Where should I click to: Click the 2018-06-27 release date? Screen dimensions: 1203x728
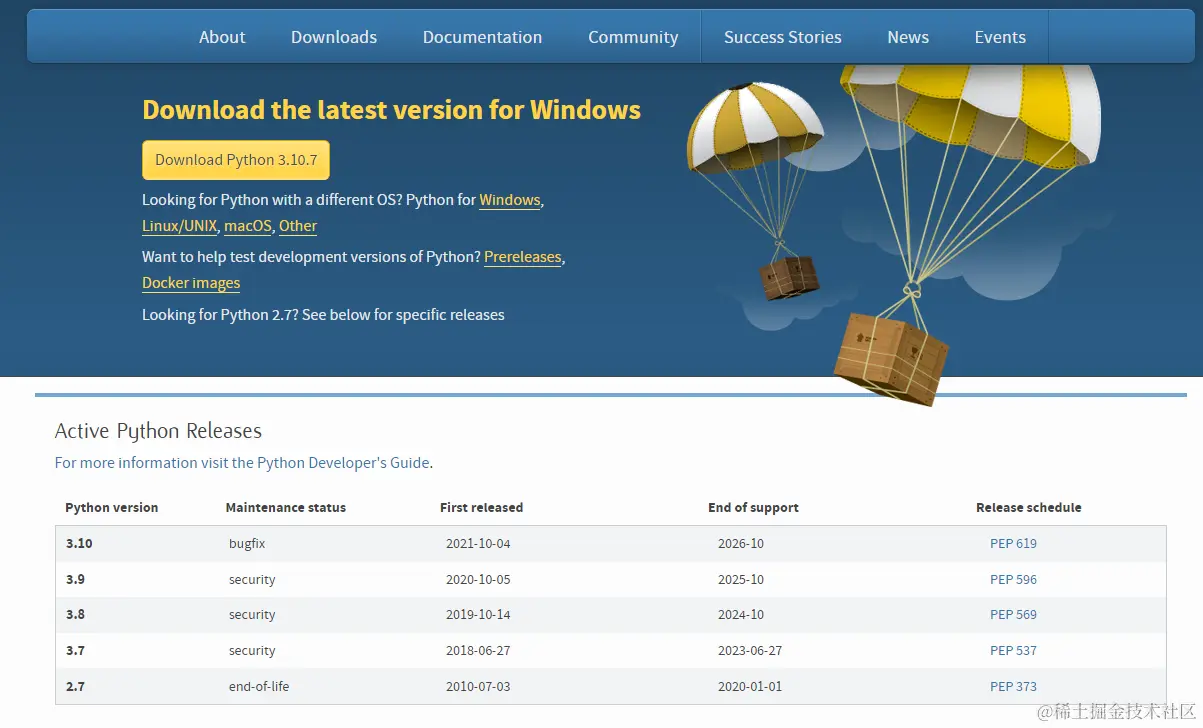[x=478, y=651]
